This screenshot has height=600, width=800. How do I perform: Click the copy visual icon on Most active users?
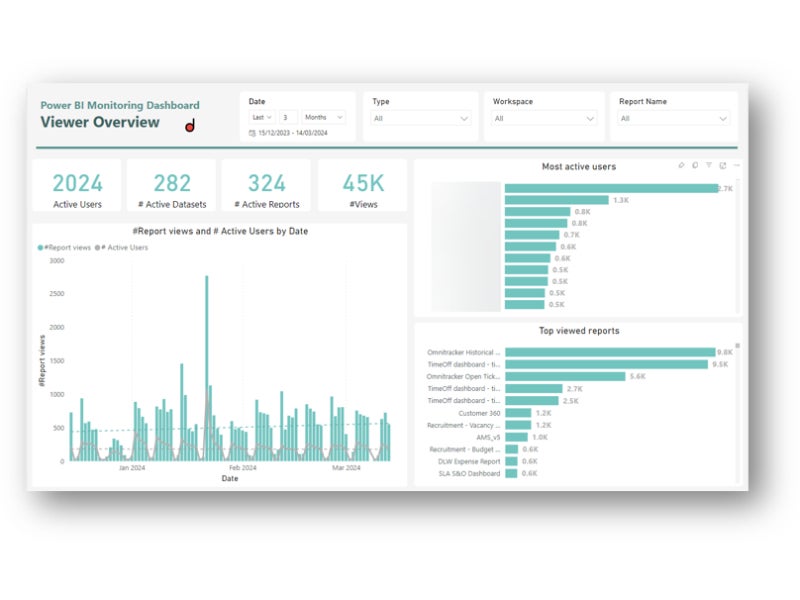(695, 165)
